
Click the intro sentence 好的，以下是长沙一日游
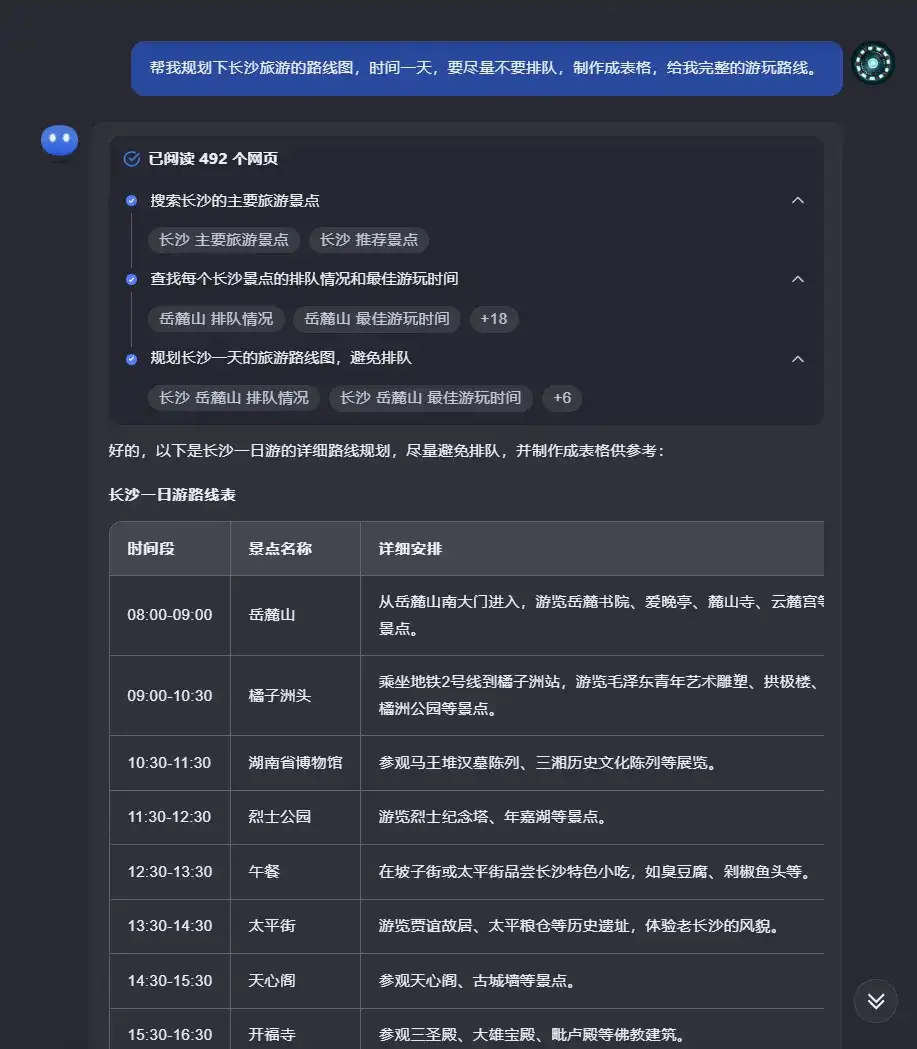387,451
